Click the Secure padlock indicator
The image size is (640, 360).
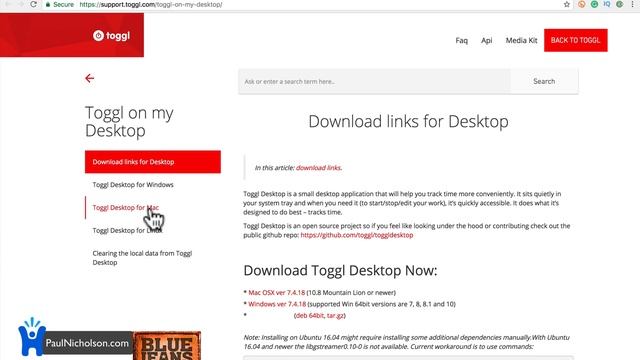[x=60, y=4]
